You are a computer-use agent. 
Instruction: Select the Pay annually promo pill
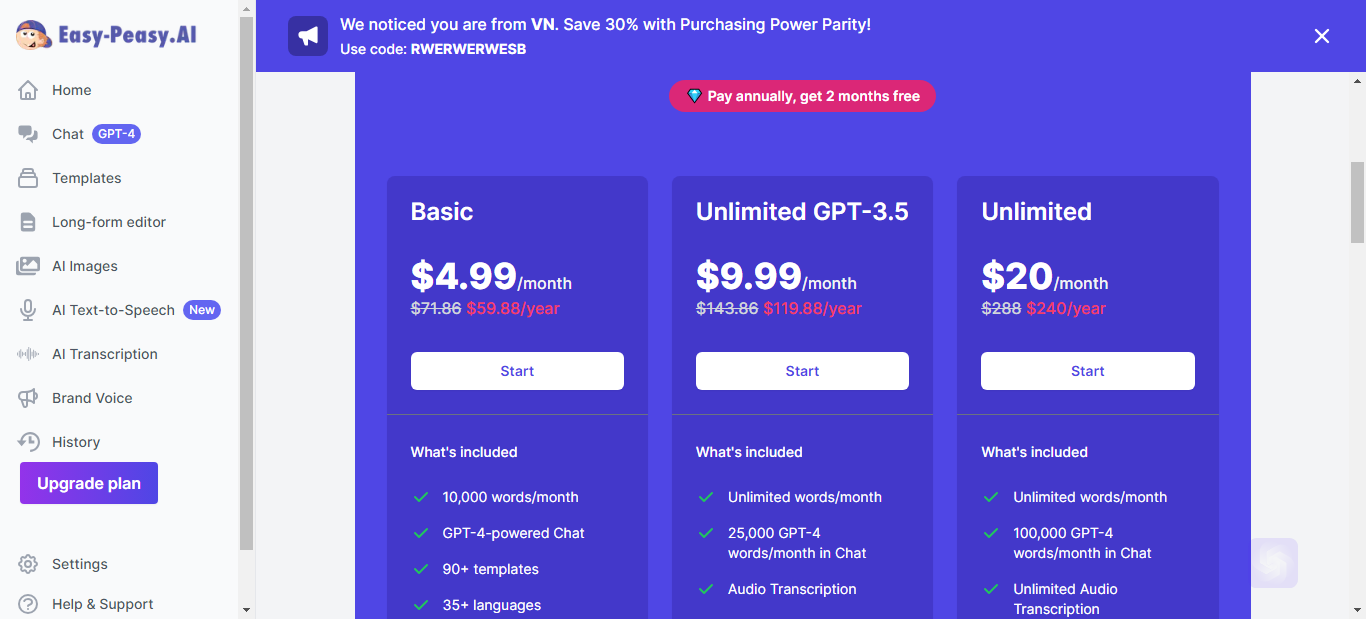[802, 96]
